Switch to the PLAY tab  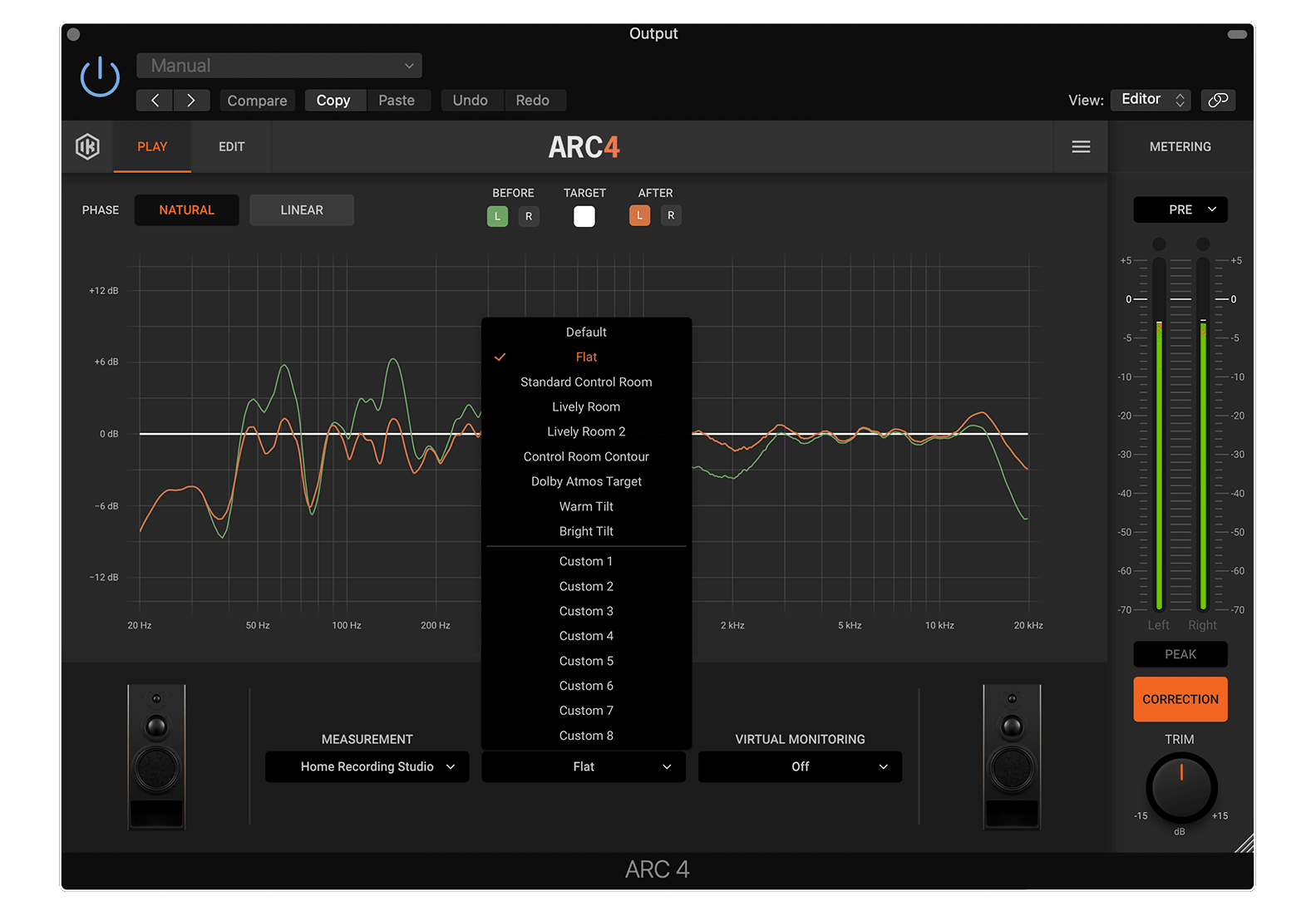tap(152, 147)
